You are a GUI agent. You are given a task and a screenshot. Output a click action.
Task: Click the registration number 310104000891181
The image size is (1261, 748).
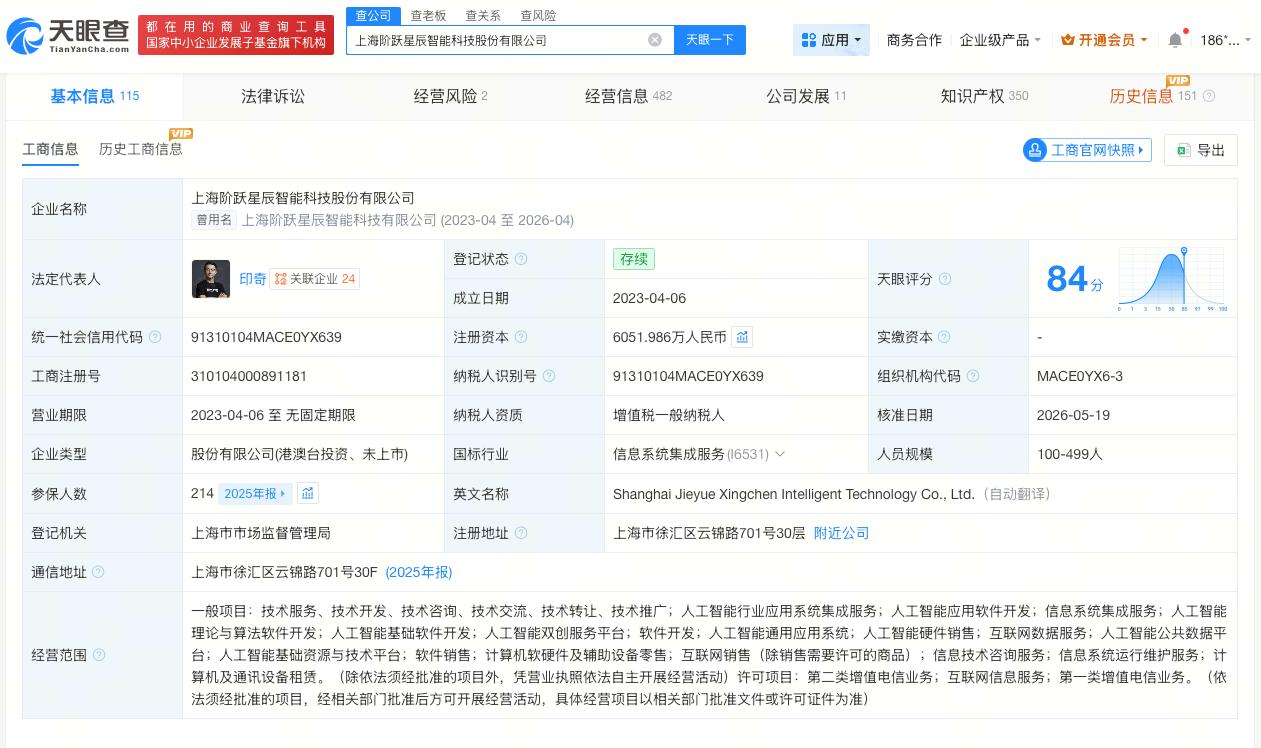[x=249, y=376]
